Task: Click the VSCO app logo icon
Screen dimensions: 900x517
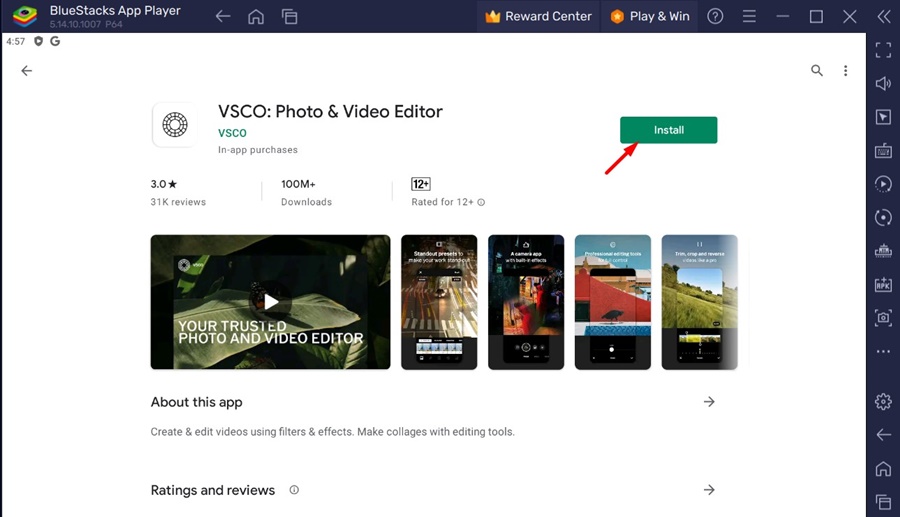Action: click(x=174, y=125)
